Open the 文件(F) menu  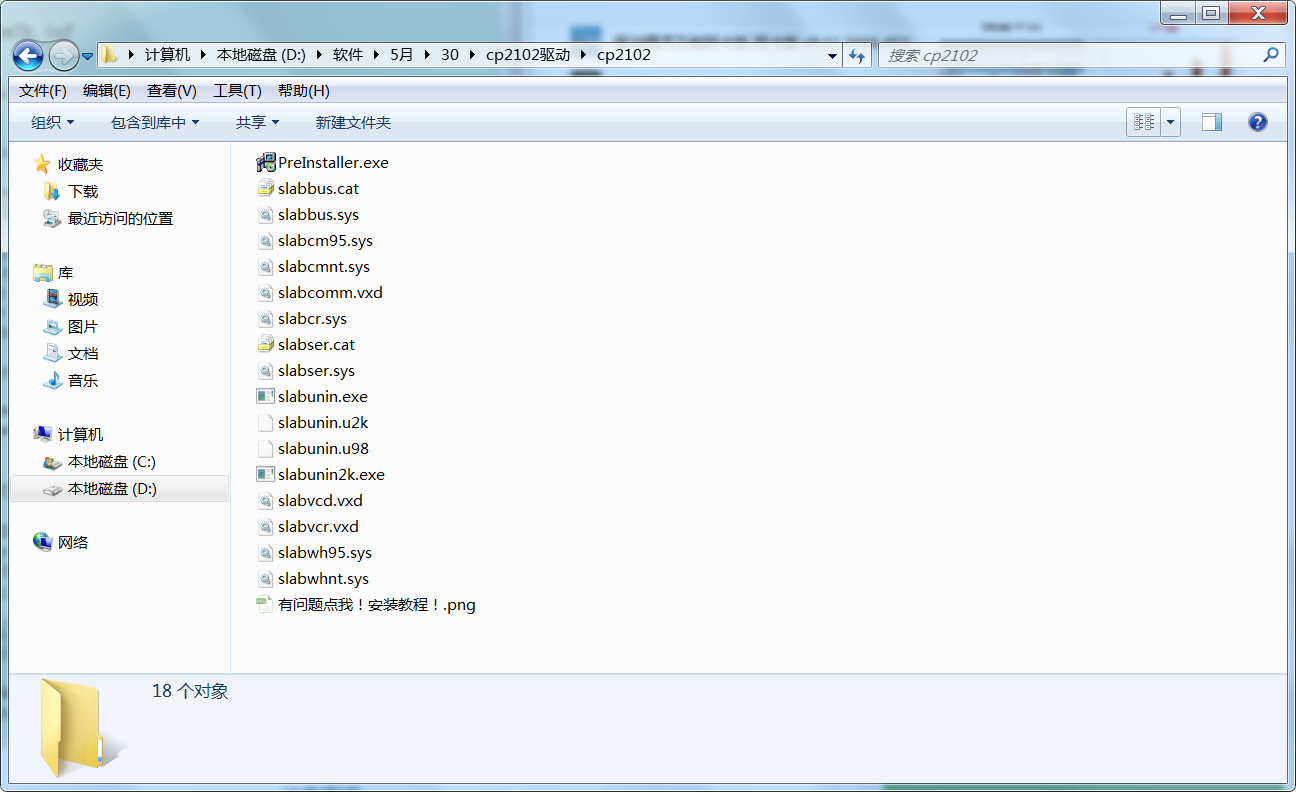(42, 90)
